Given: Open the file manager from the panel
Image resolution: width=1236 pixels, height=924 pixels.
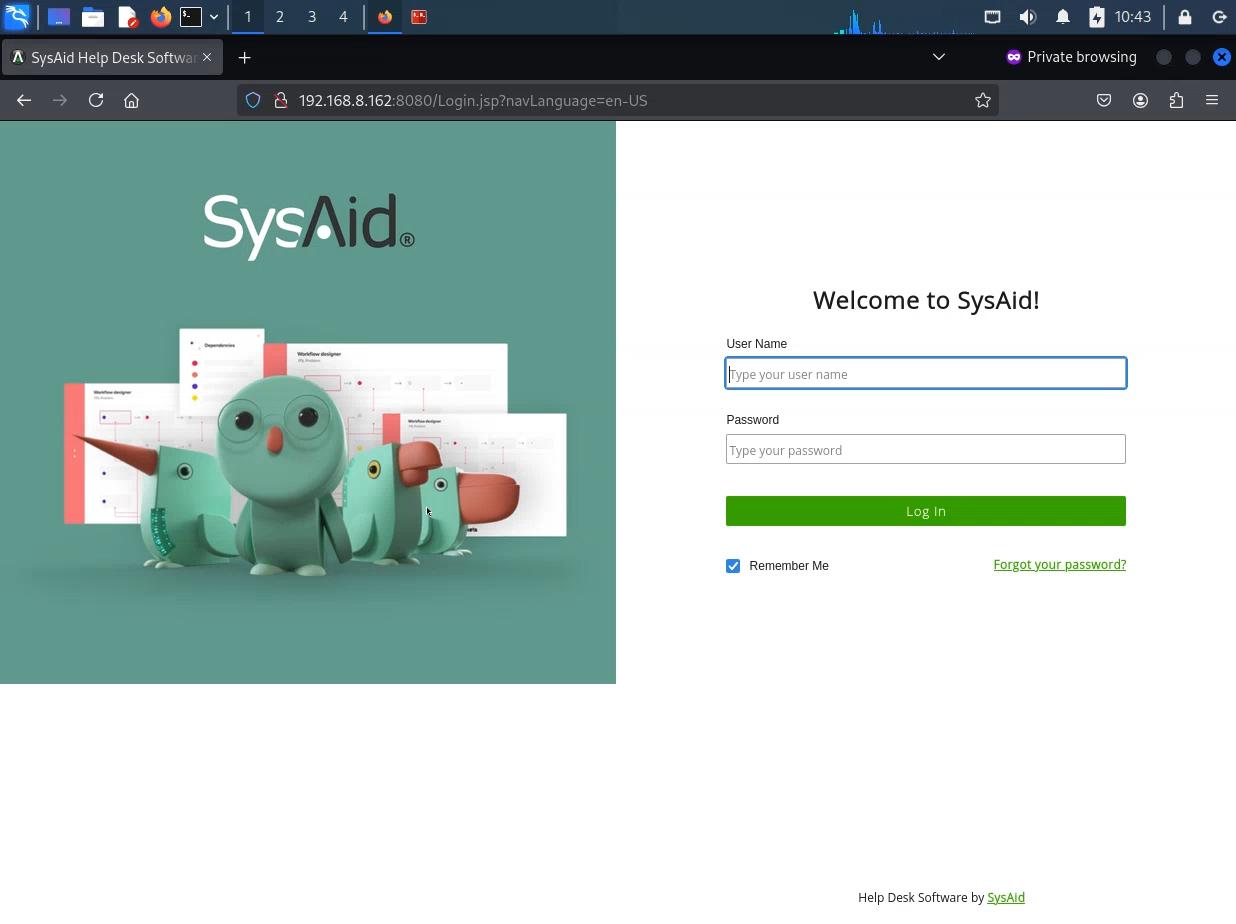Looking at the screenshot, I should pos(93,17).
